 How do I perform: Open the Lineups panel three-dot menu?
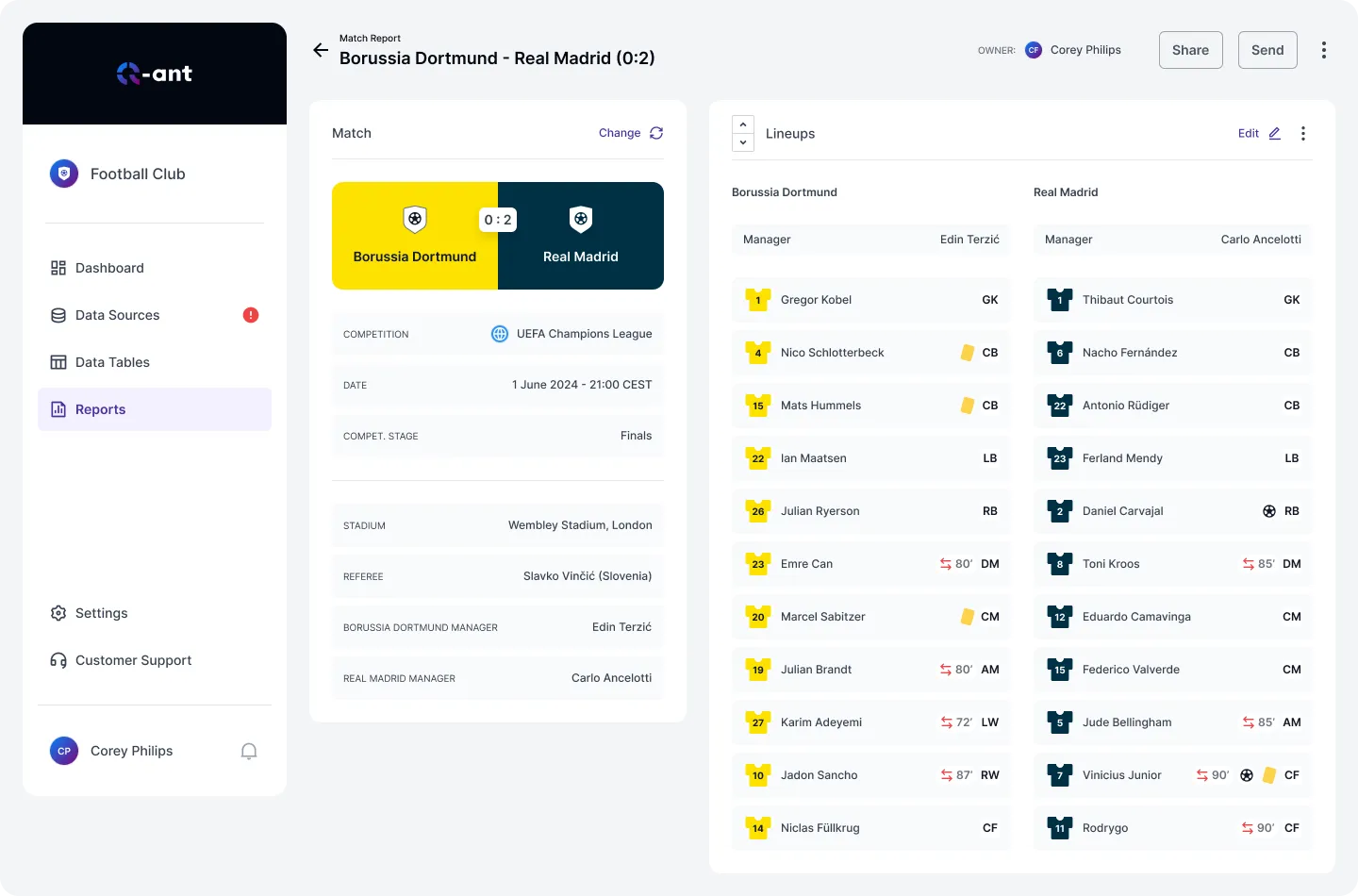pyautogui.click(x=1303, y=134)
